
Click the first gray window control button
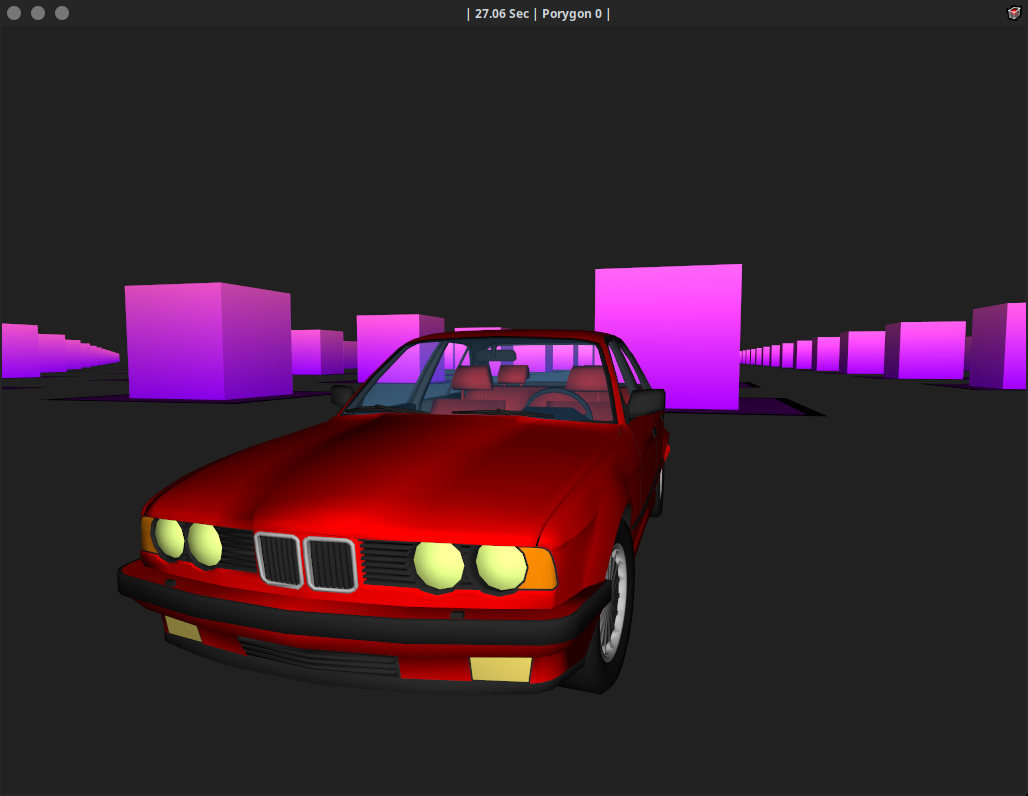pyautogui.click(x=14, y=13)
